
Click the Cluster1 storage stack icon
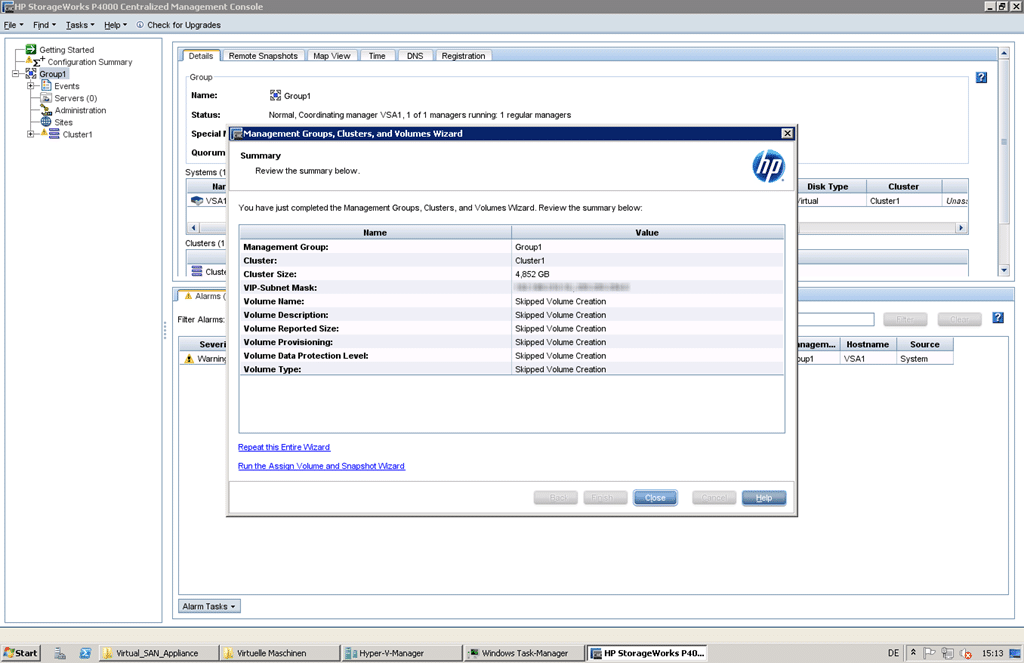(54, 134)
